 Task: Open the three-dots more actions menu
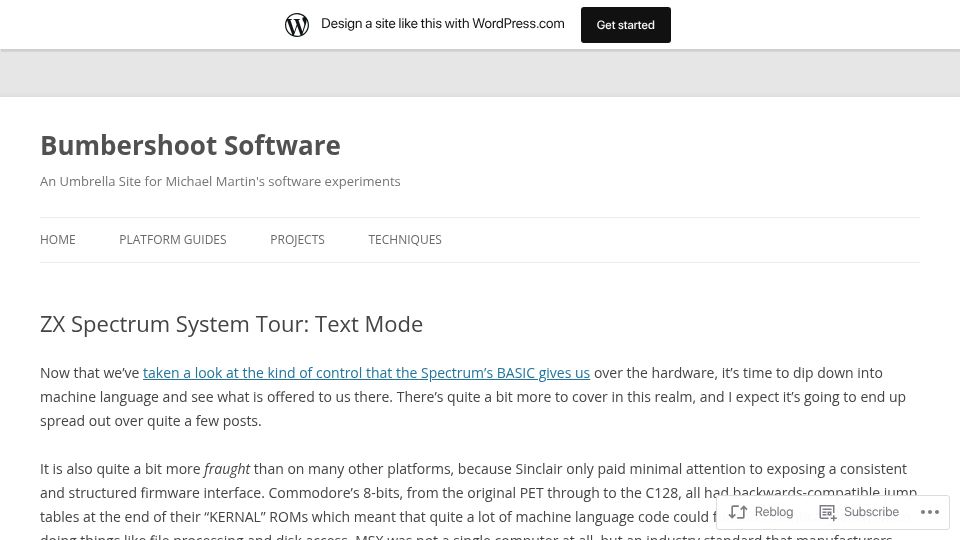tap(929, 512)
